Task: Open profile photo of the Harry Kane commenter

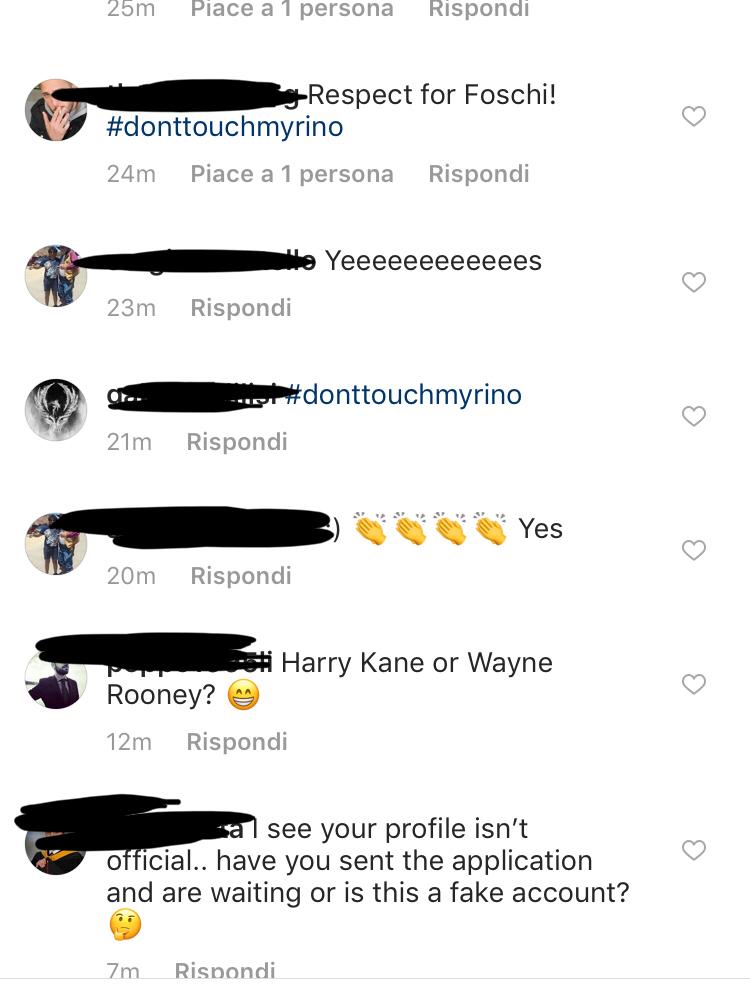Action: (x=56, y=678)
